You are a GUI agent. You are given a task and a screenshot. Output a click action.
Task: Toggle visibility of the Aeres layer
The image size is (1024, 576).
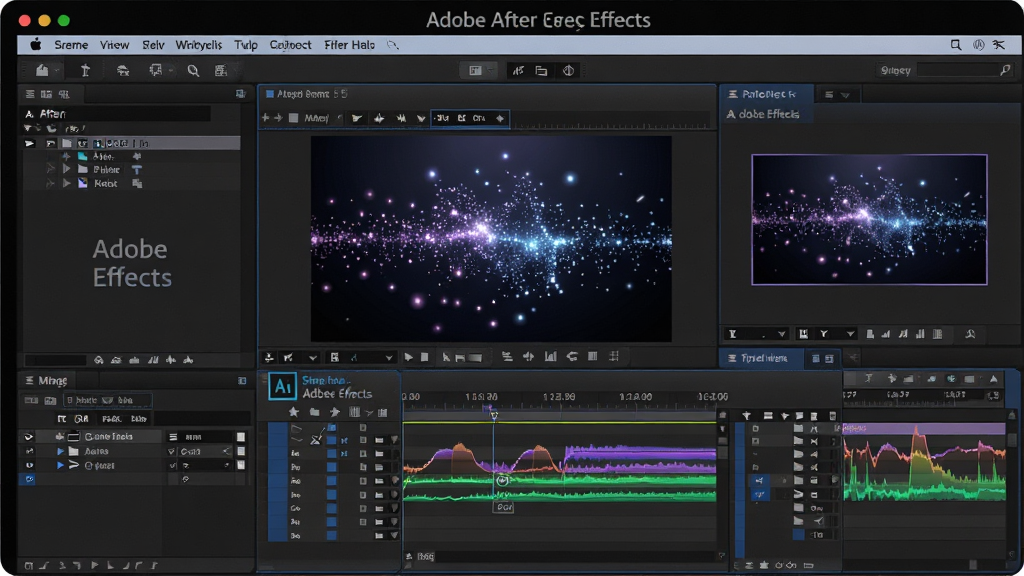pyautogui.click(x=29, y=451)
